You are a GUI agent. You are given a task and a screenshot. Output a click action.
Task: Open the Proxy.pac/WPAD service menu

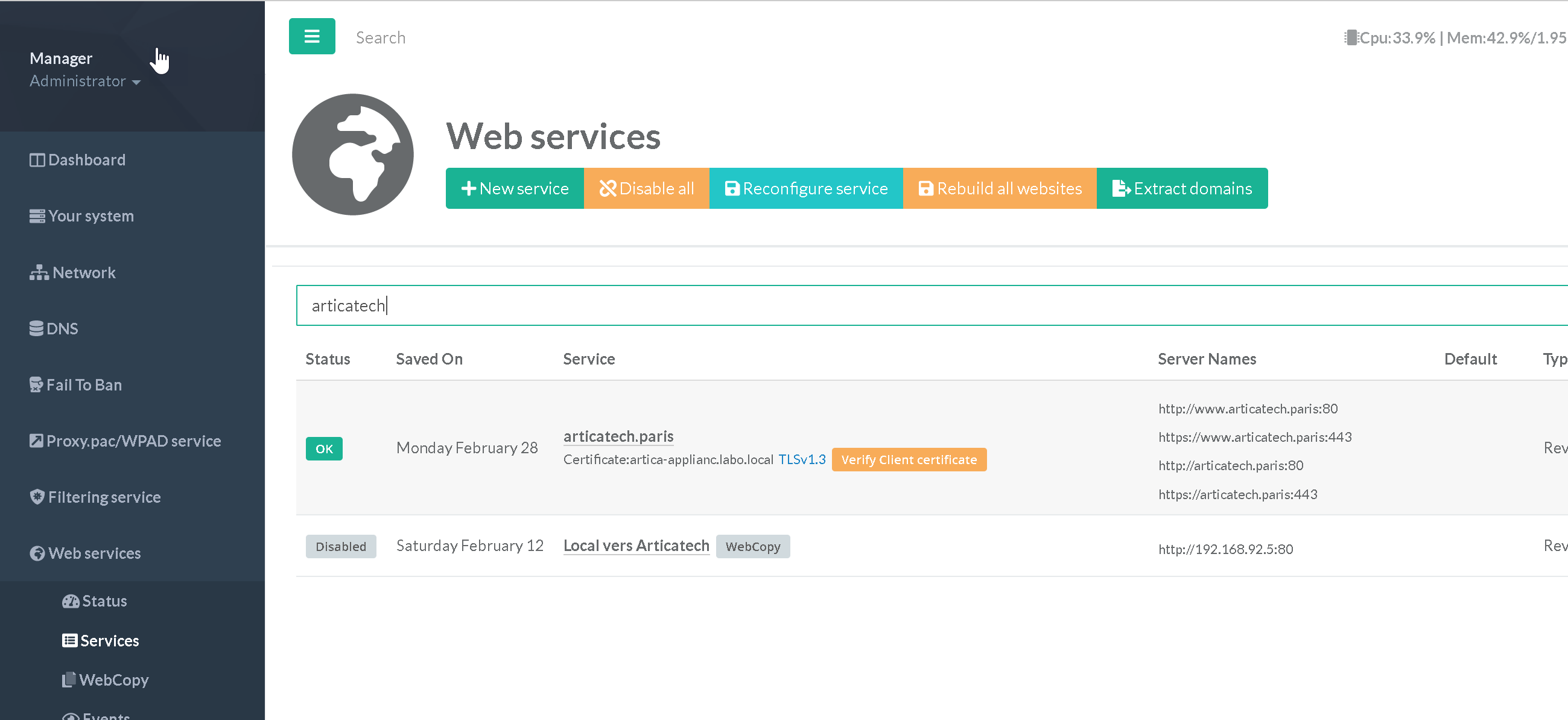pos(133,441)
